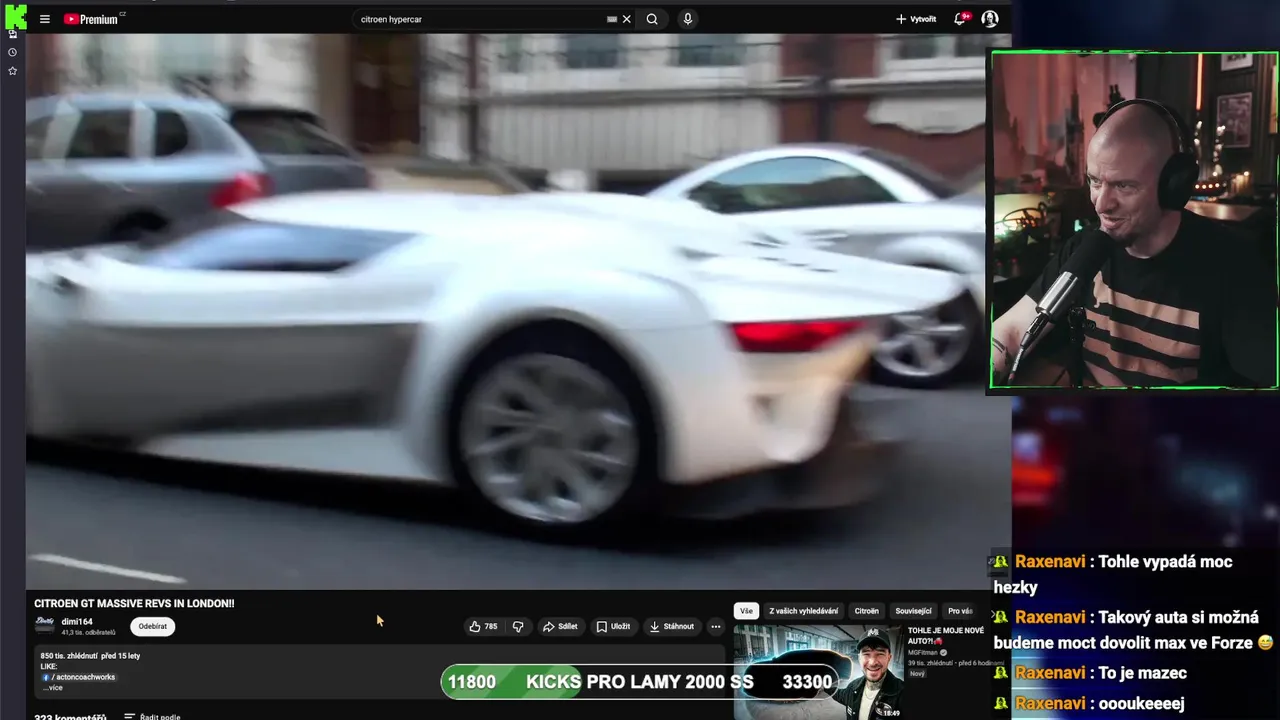
Task: Dislike the video with thumbs down
Action: click(x=518, y=626)
